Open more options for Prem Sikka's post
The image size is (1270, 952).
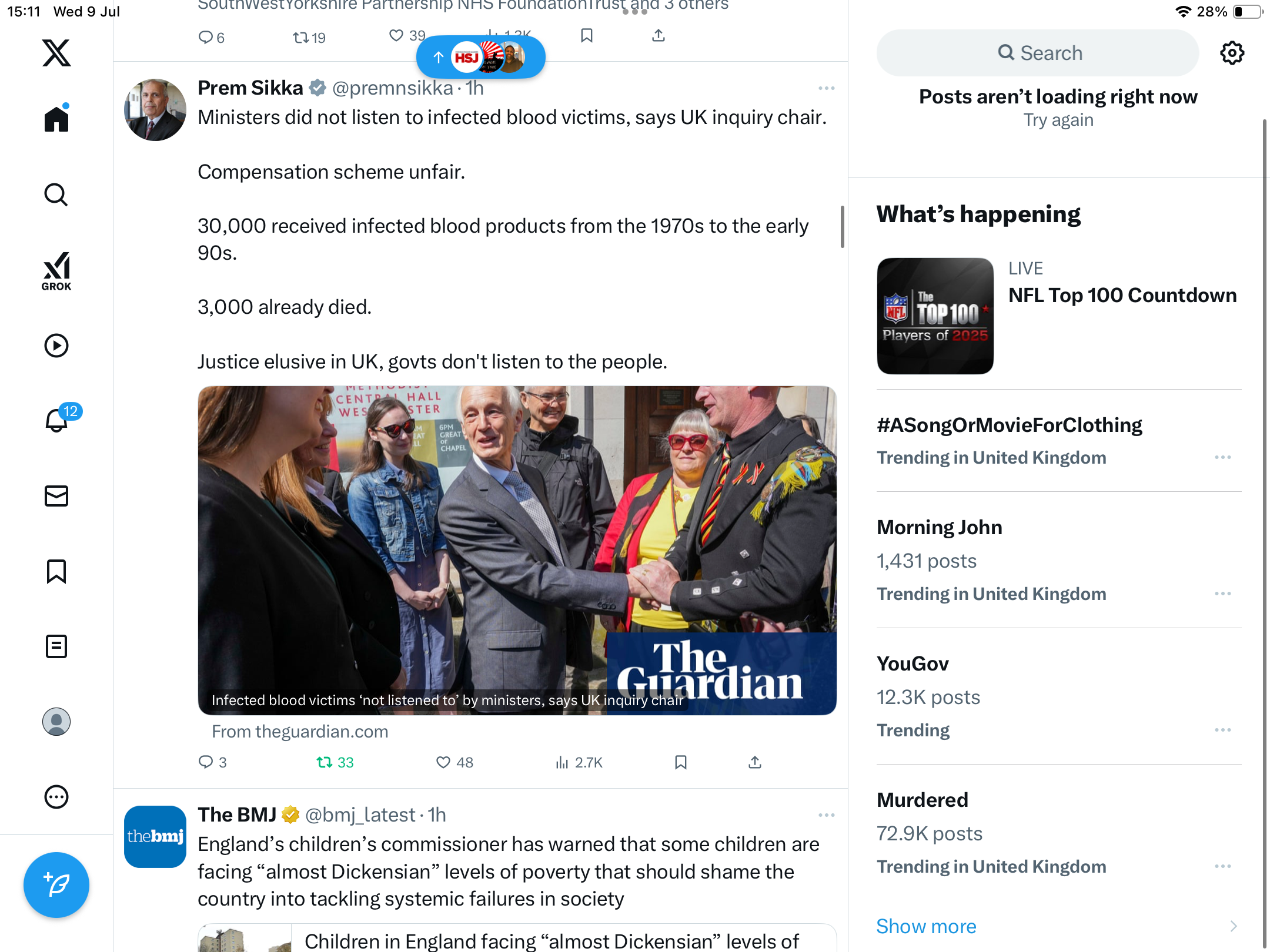point(827,88)
